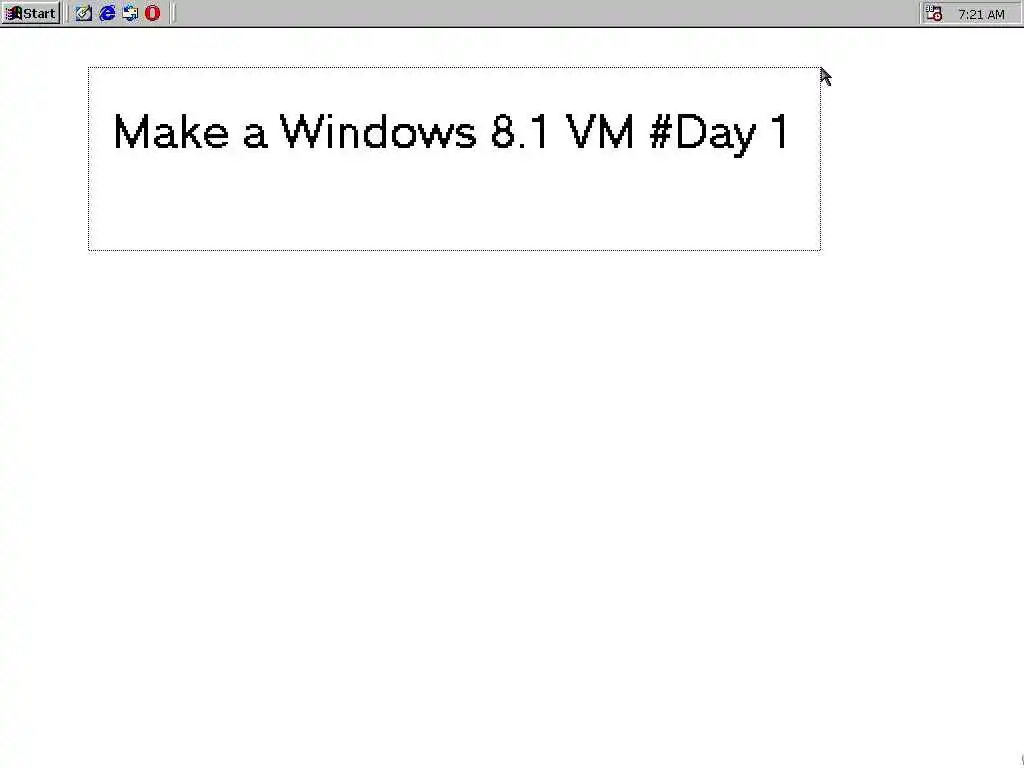Click the word "Make" in the text box

172,132
